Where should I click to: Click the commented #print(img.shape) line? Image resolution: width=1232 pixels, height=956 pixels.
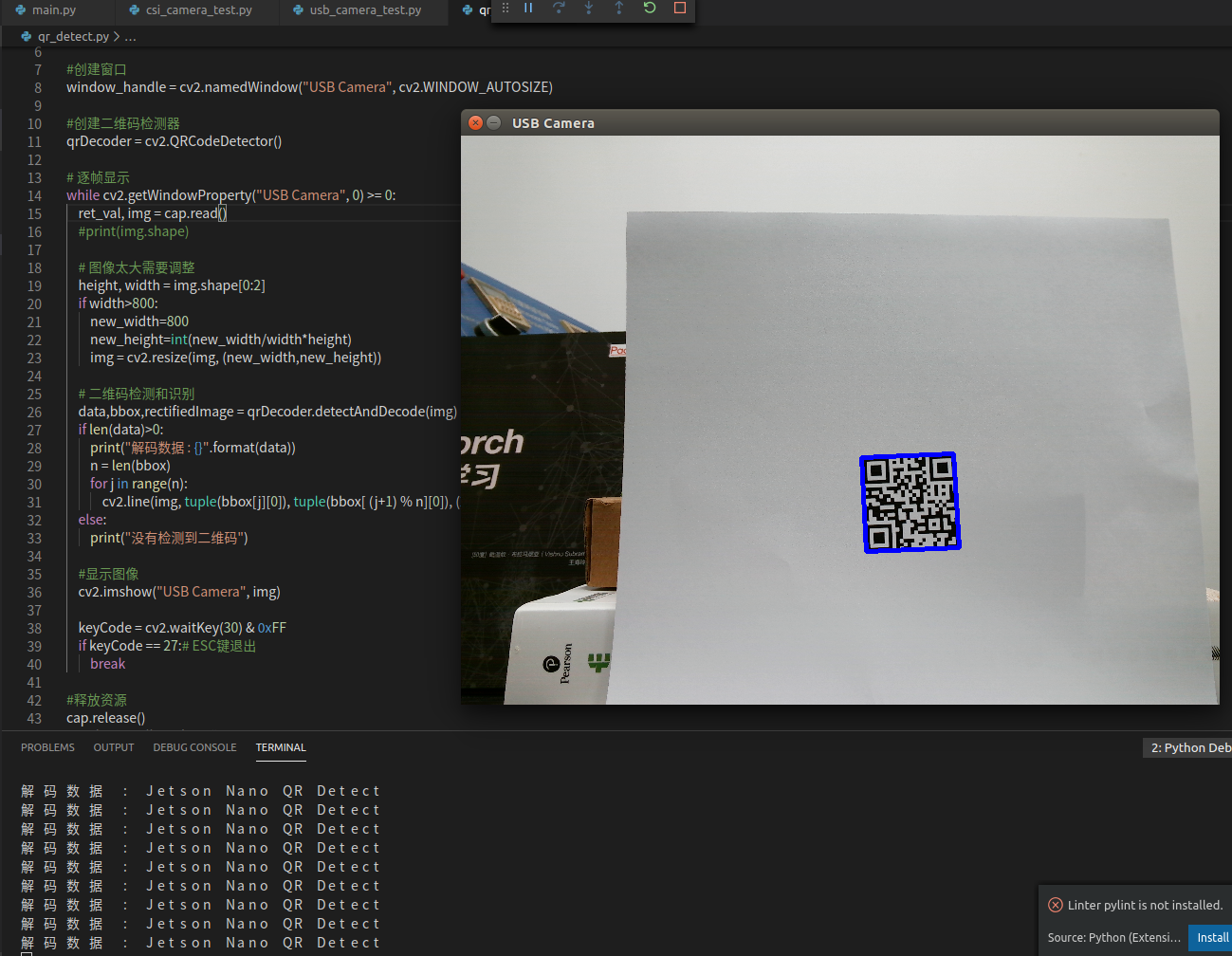[134, 231]
